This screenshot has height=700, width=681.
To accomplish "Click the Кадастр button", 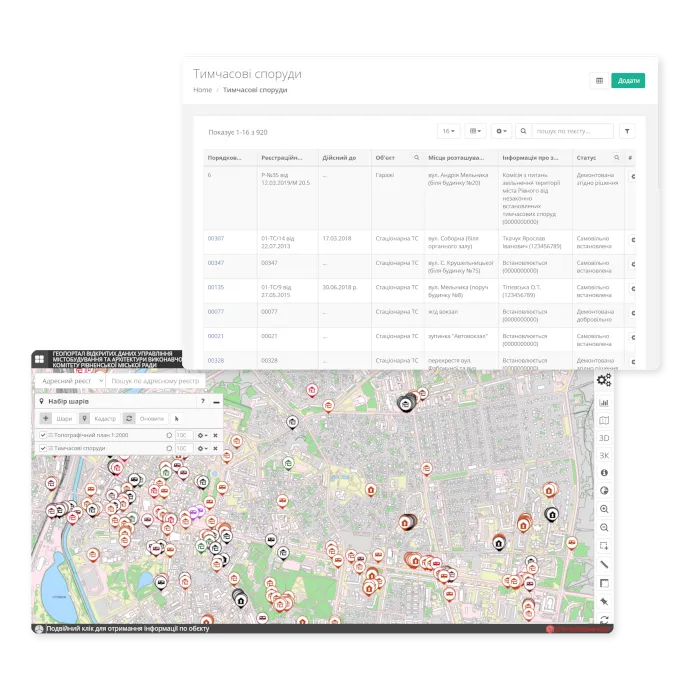I will tap(100, 419).
